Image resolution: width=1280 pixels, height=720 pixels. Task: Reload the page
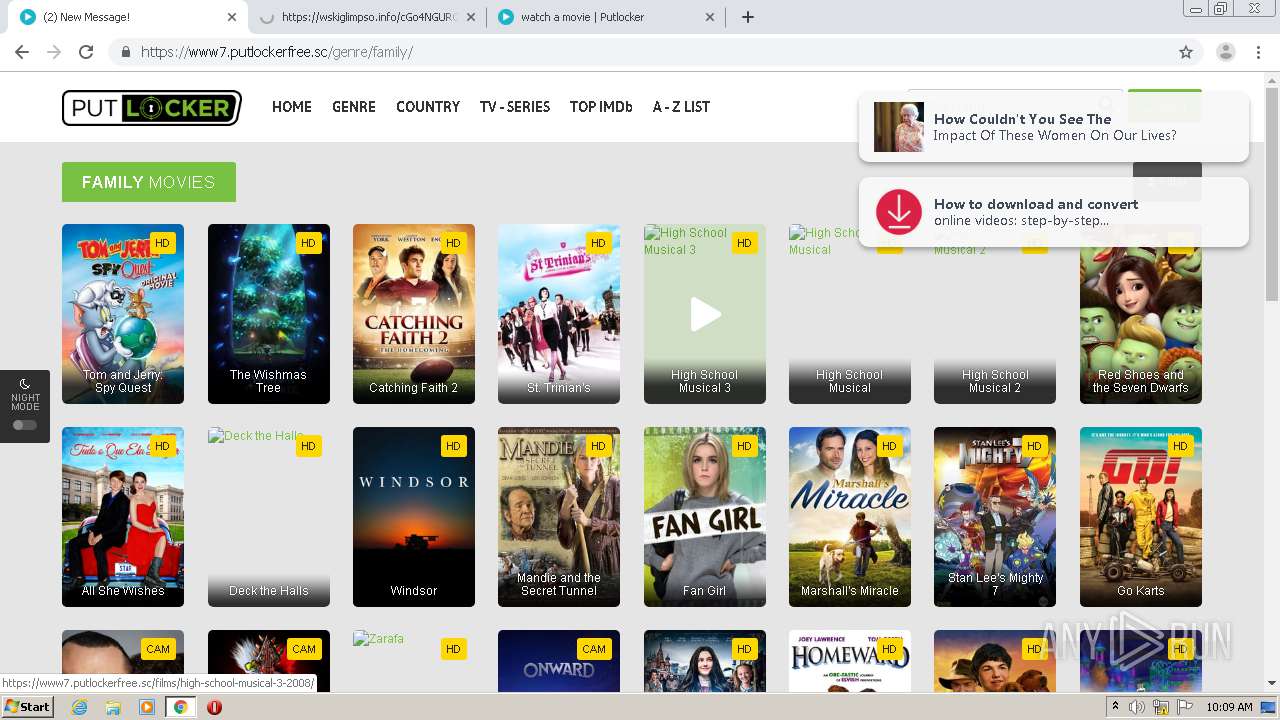[x=86, y=52]
